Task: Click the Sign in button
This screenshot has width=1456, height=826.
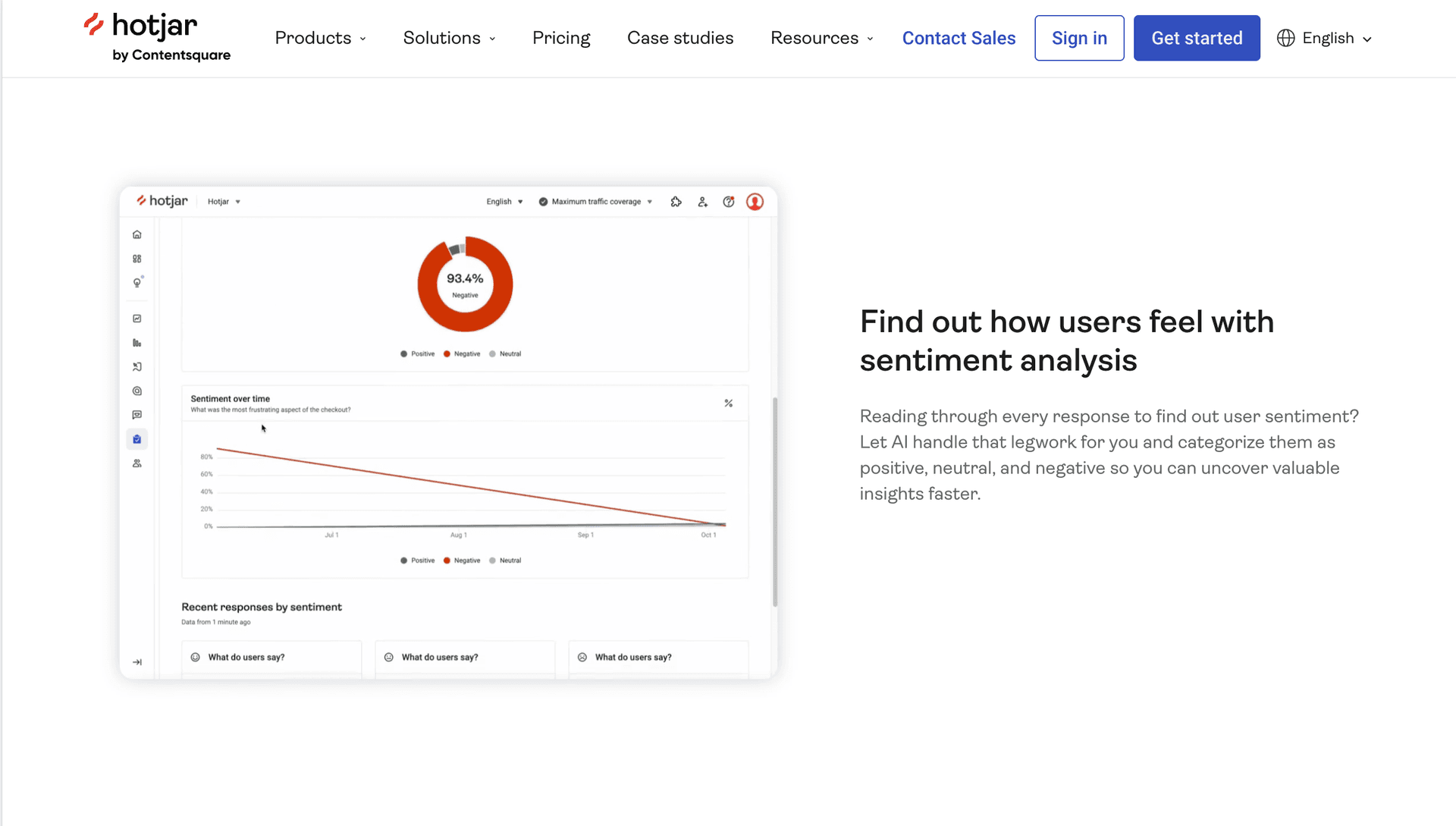Action: 1079,38
